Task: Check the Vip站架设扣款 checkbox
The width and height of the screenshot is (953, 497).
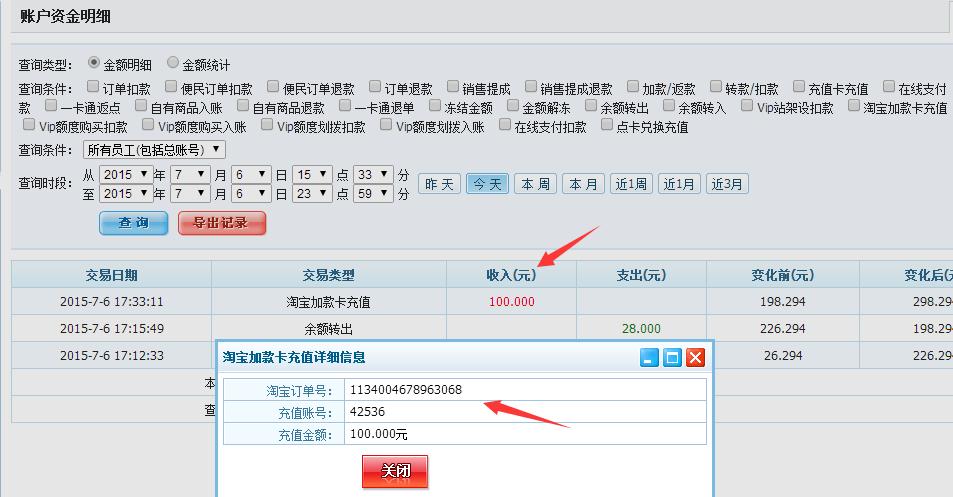Action: (747, 106)
